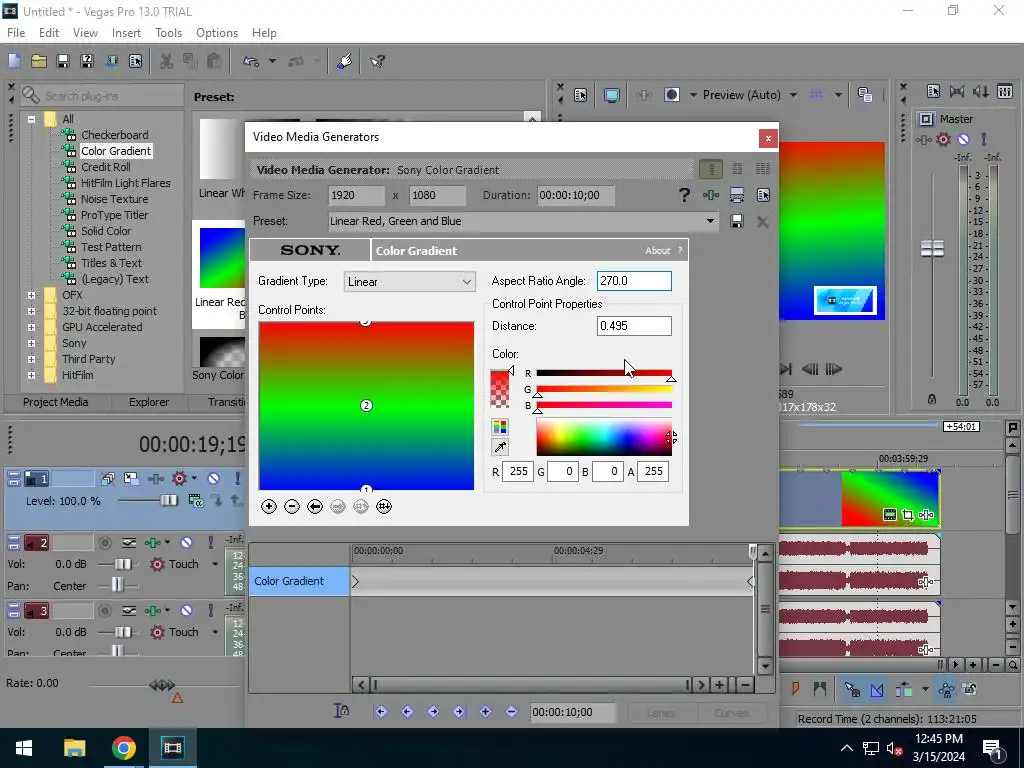Click the red R color slider
Screen dimensions: 1024x768
(x=604, y=373)
